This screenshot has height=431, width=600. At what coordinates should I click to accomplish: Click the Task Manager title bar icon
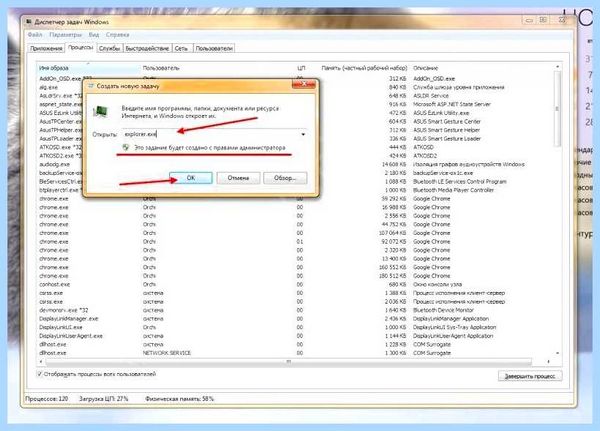click(29, 22)
